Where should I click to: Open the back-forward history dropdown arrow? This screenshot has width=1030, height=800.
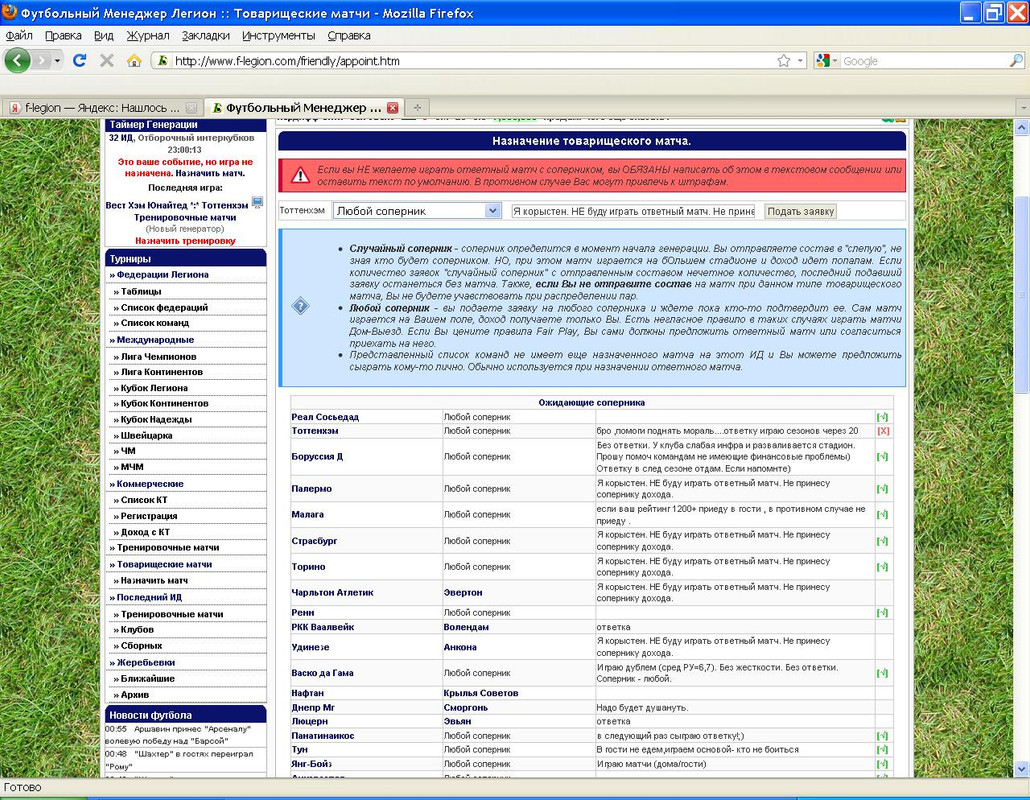tap(58, 60)
